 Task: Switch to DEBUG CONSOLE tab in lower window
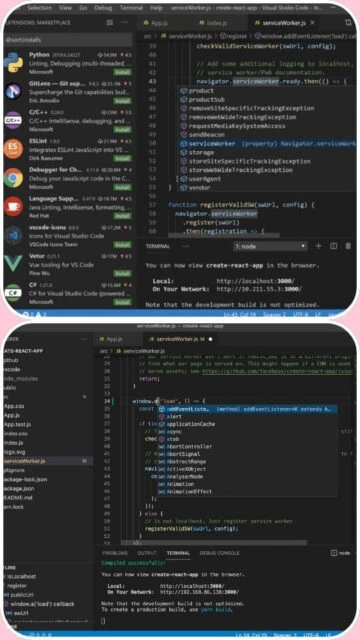(x=220, y=553)
